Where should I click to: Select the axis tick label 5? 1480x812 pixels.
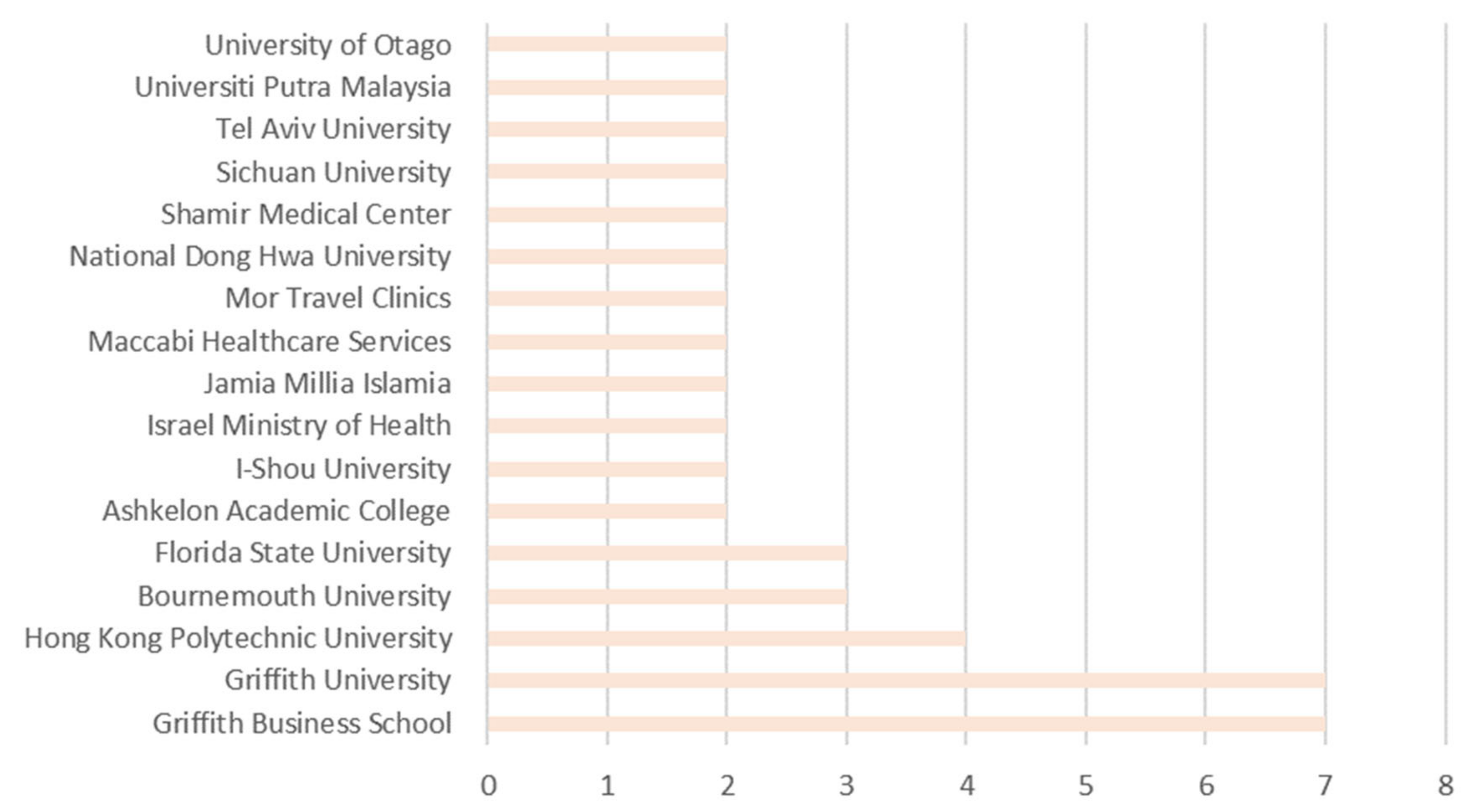click(x=1085, y=786)
